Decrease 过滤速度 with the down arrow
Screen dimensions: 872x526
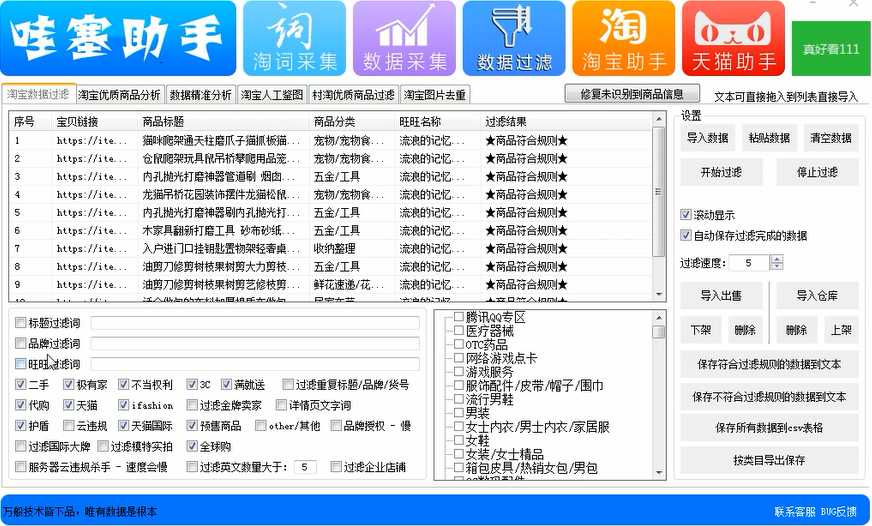pos(777,266)
